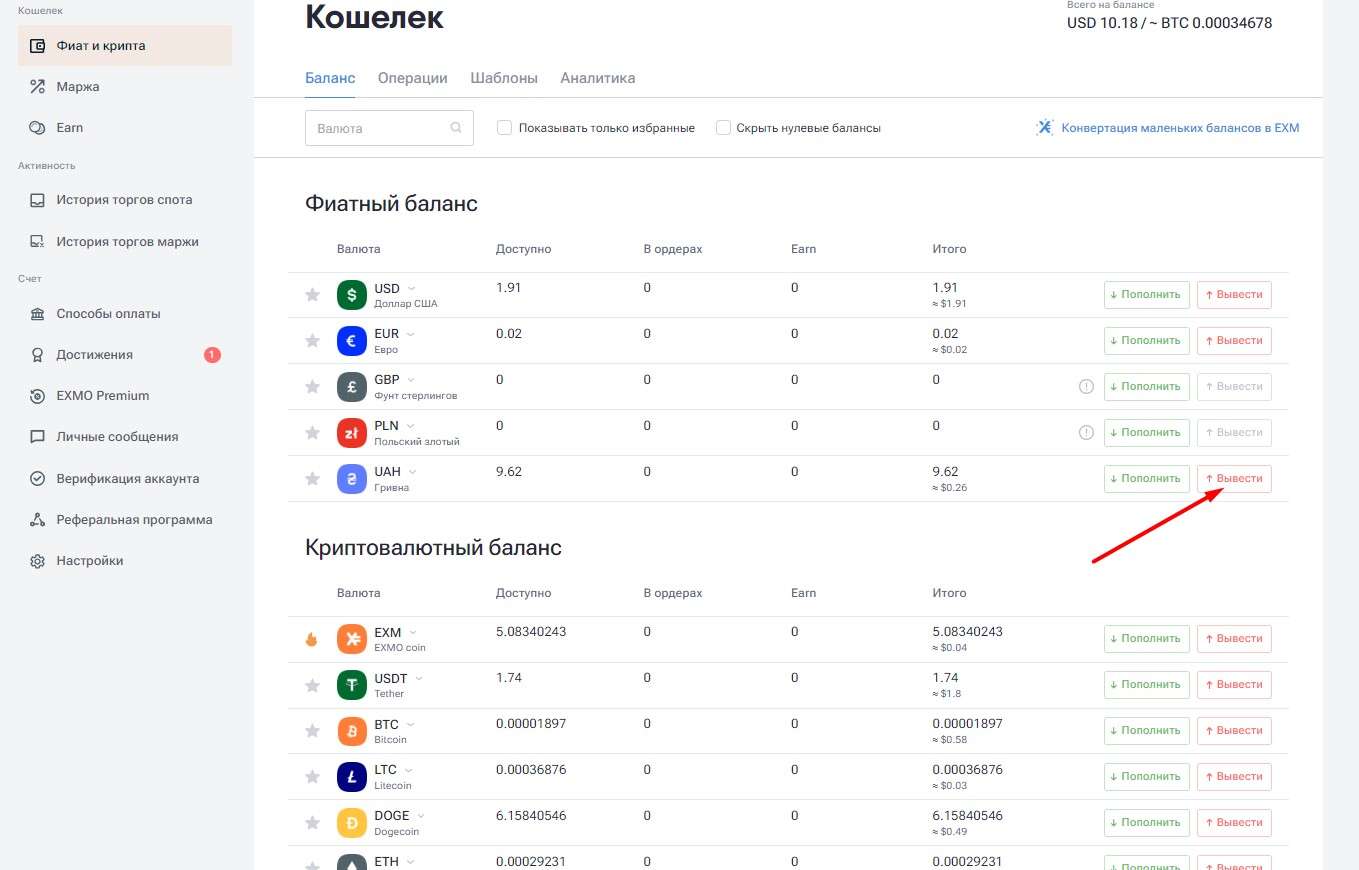Screen dimensions: 1359x870
Task: Click the BTC Bitcoin icon
Action: tap(352, 731)
